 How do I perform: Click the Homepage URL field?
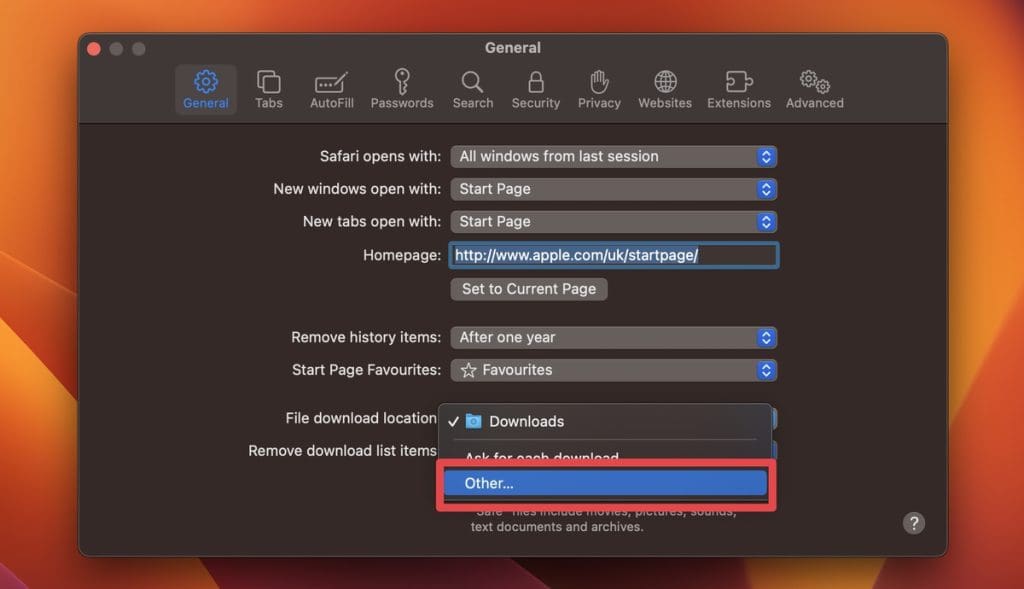coord(613,255)
